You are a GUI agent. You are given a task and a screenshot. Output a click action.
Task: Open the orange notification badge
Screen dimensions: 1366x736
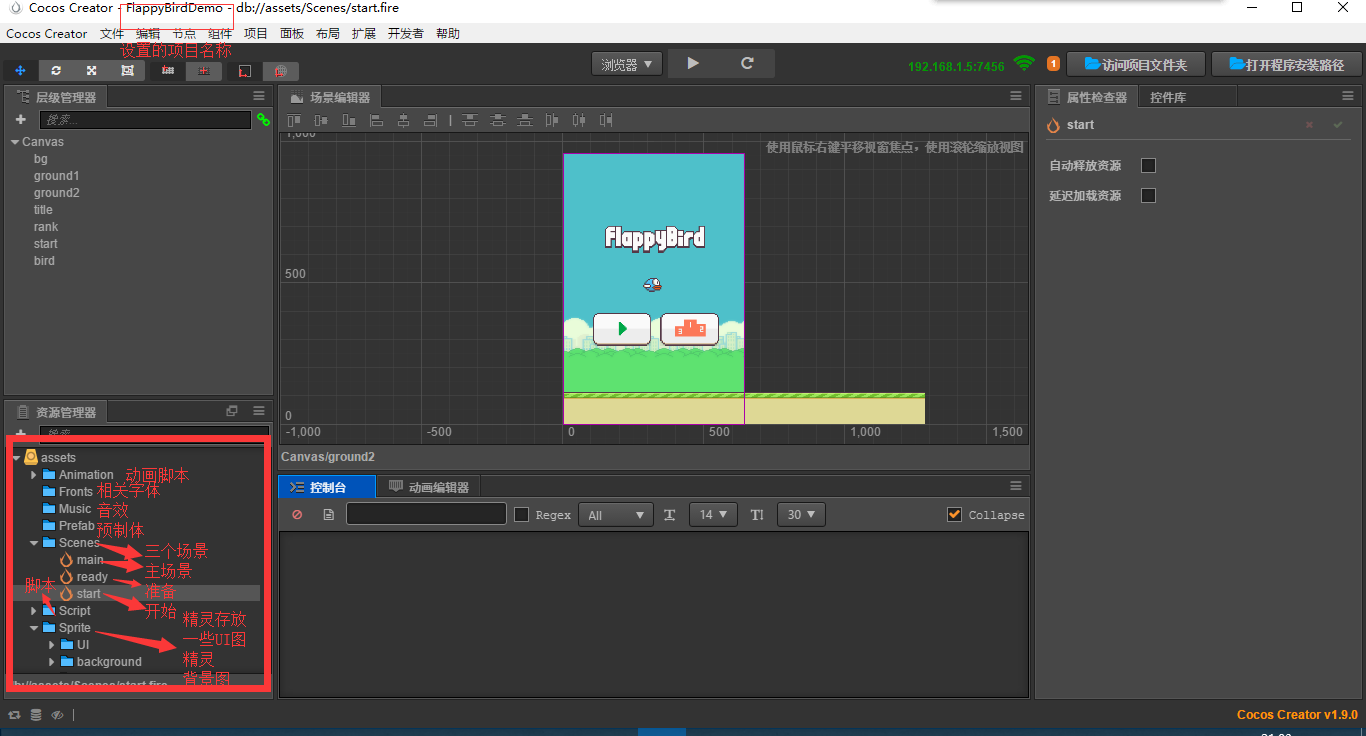point(1053,64)
